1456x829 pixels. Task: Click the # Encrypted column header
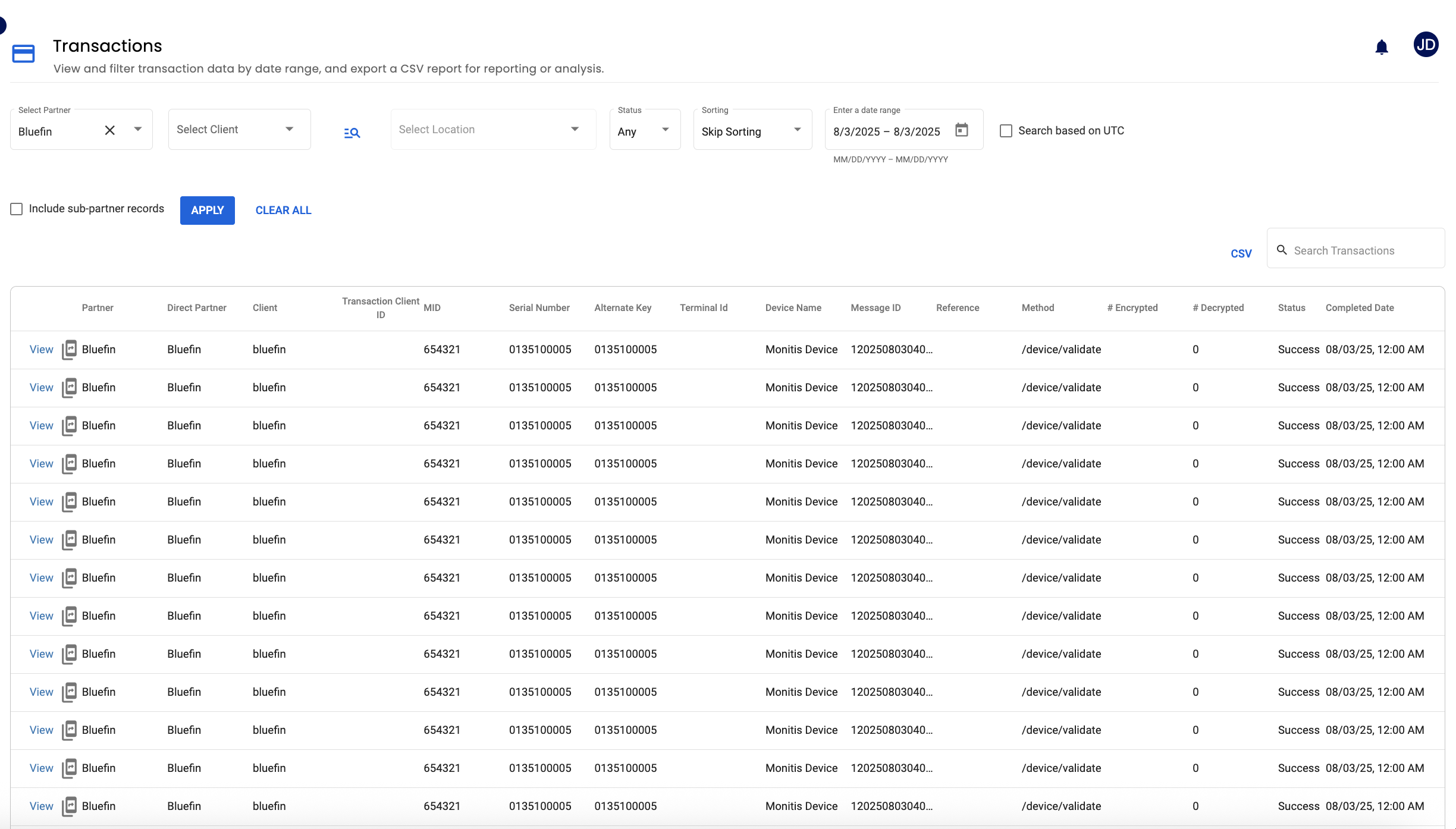(x=1132, y=307)
